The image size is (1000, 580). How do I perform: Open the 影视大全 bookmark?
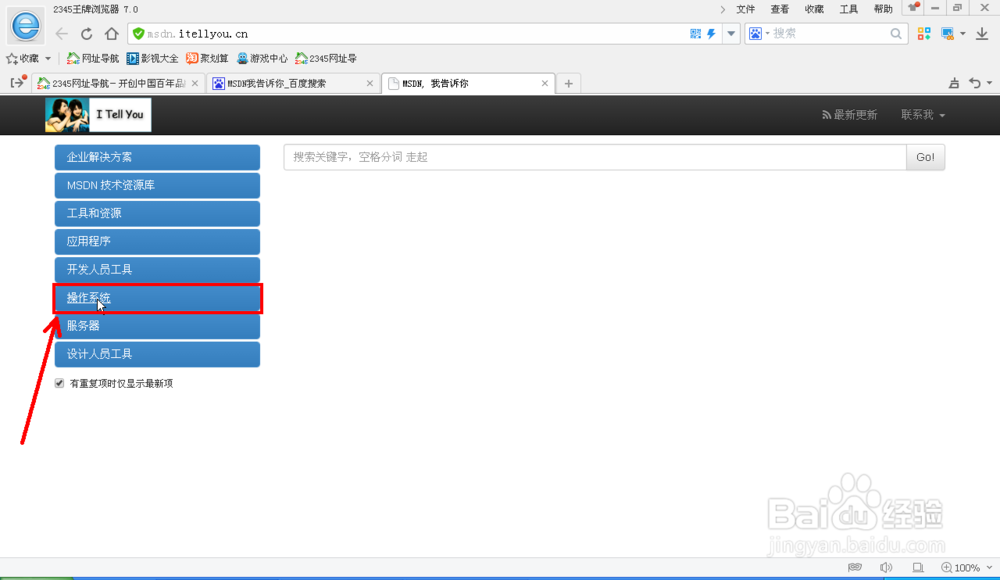point(152,59)
